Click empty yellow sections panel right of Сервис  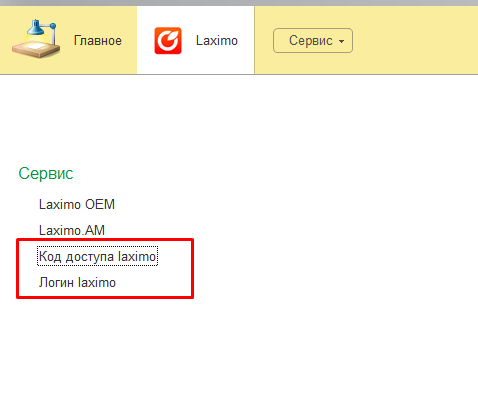415,40
